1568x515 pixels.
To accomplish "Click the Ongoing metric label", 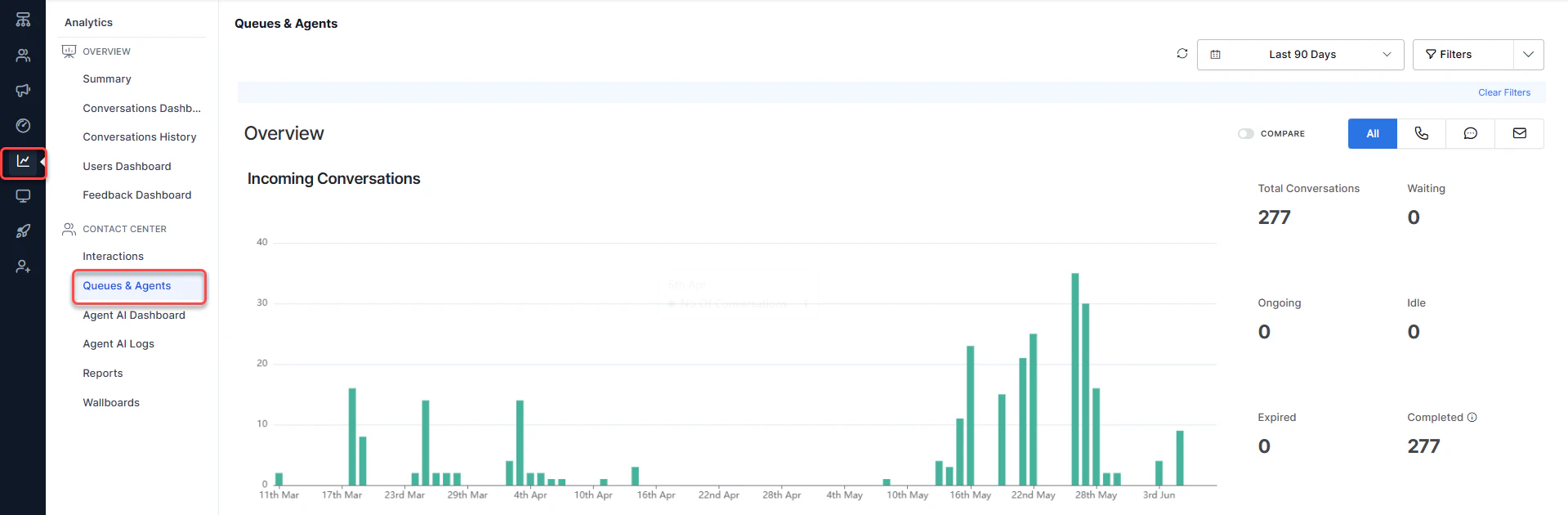I will (x=1279, y=303).
